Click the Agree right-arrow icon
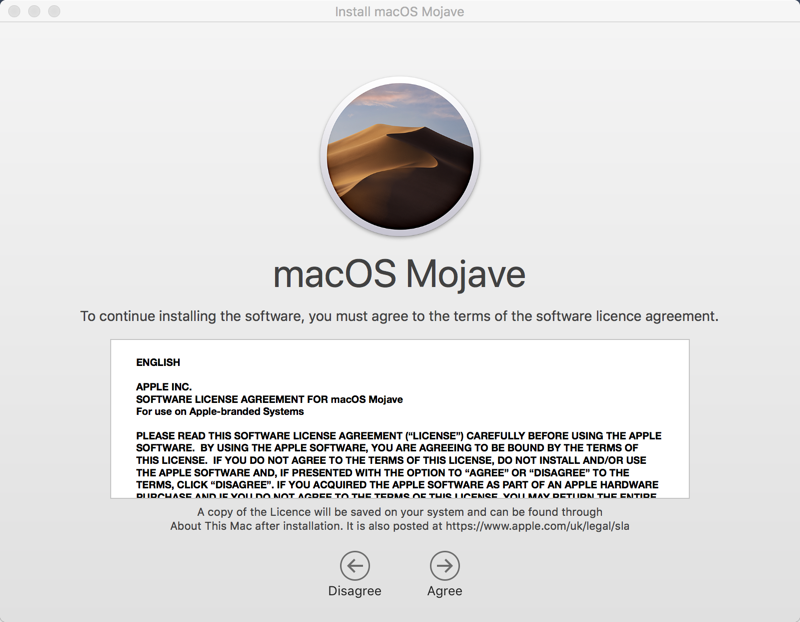Screen dimensions: 800x622 click(x=444, y=566)
